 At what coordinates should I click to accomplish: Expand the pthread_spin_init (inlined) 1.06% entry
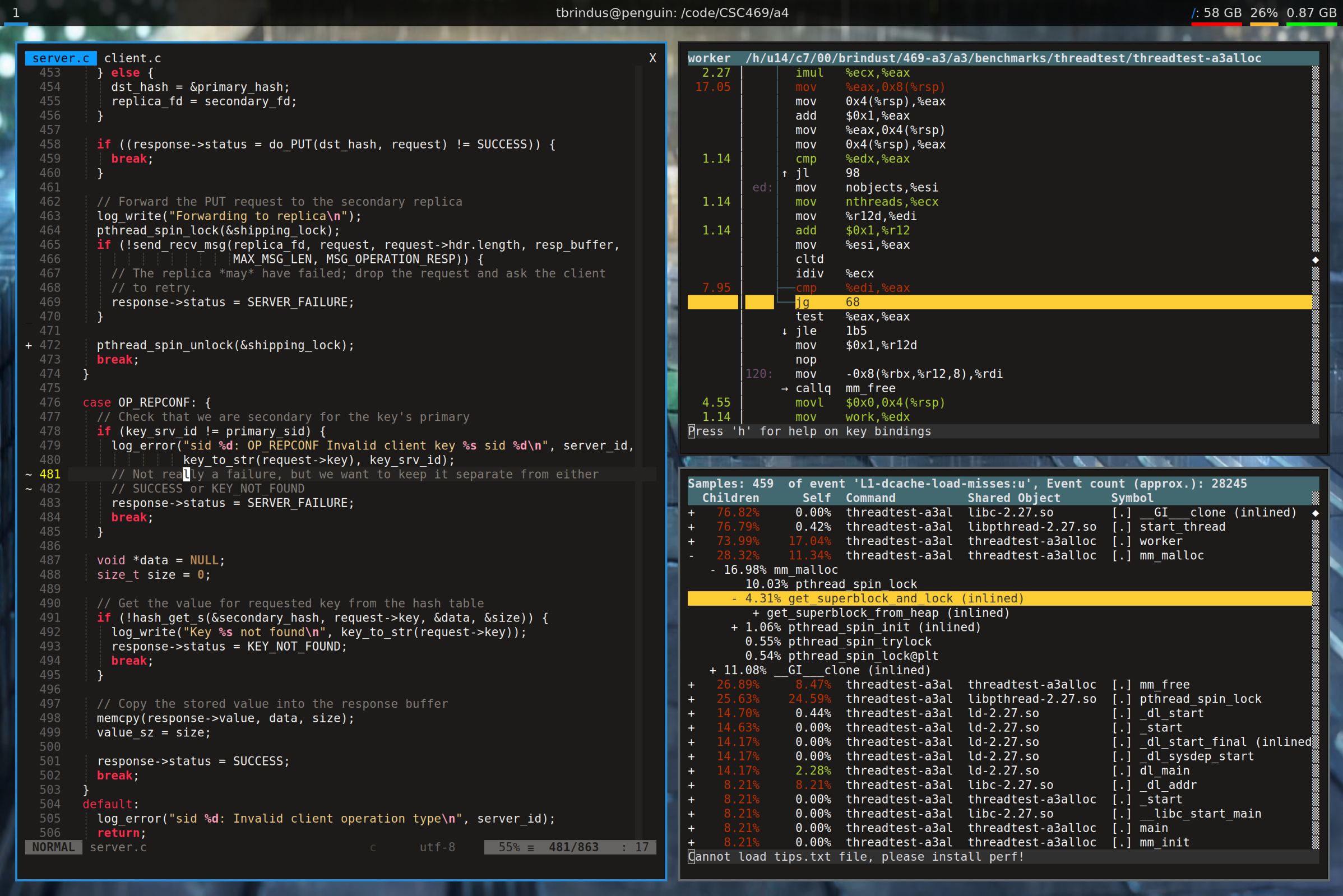734,628
